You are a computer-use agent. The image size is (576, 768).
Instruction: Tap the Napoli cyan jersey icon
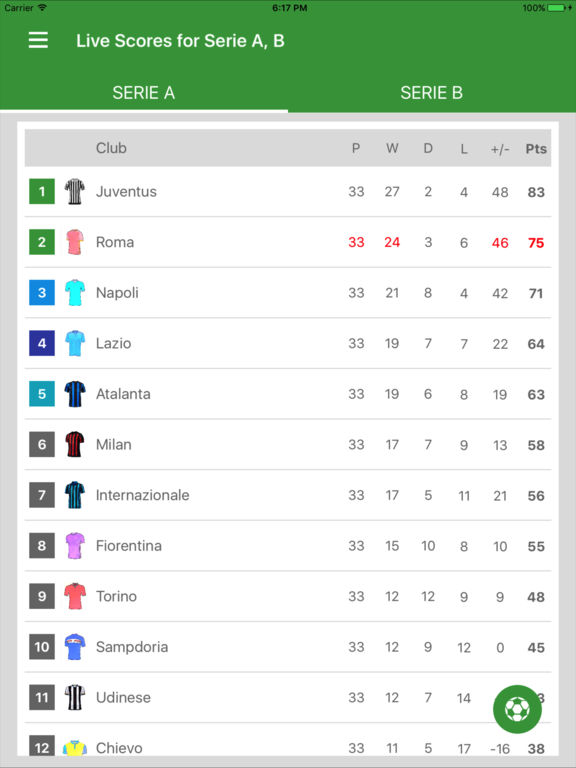[x=74, y=292]
